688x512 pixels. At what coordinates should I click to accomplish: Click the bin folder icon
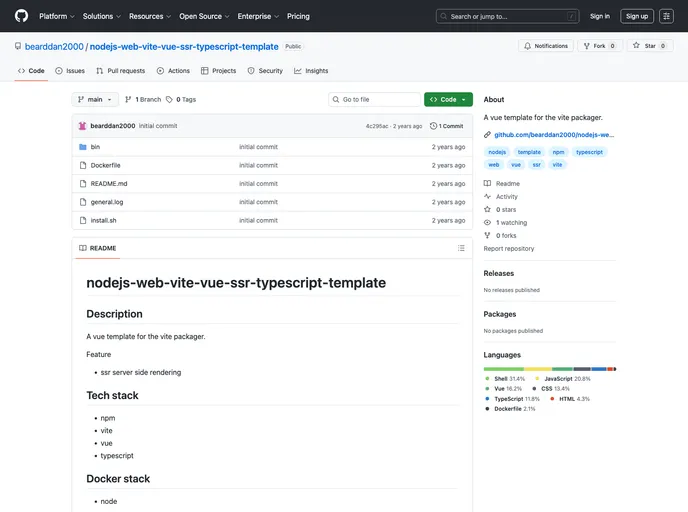pyautogui.click(x=82, y=147)
